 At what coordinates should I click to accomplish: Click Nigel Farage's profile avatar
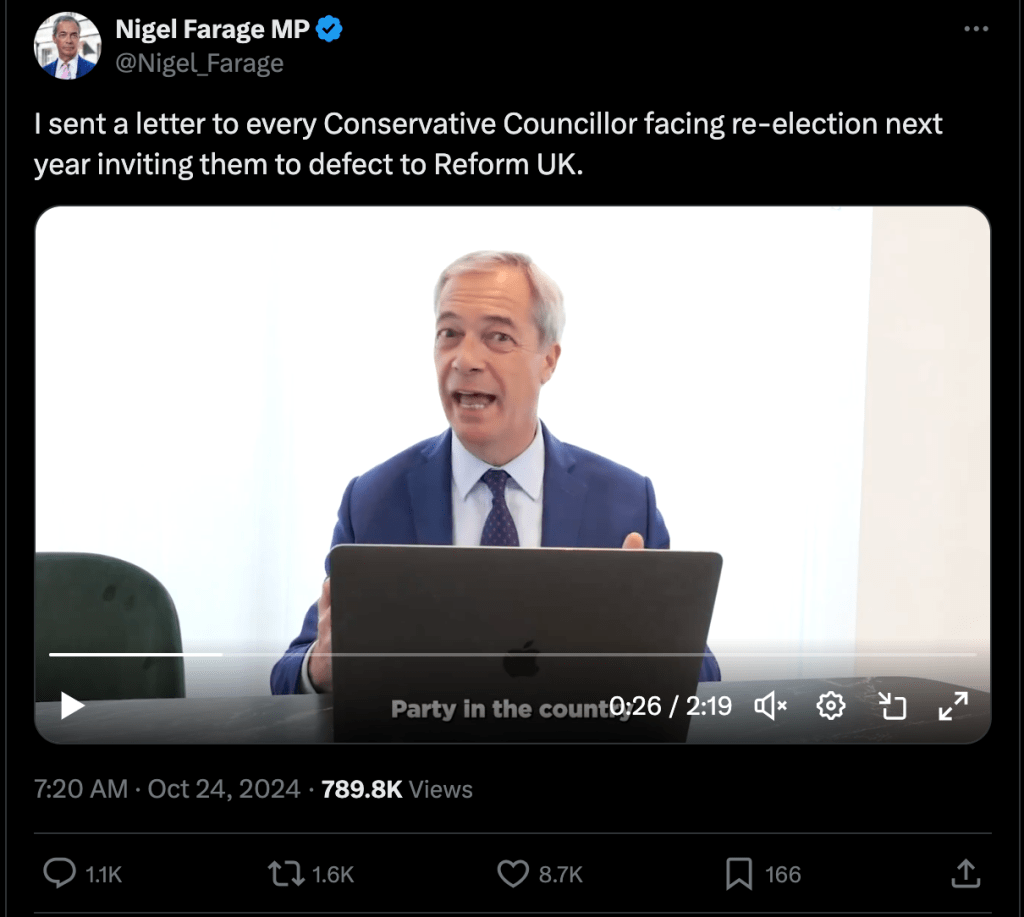(66, 46)
